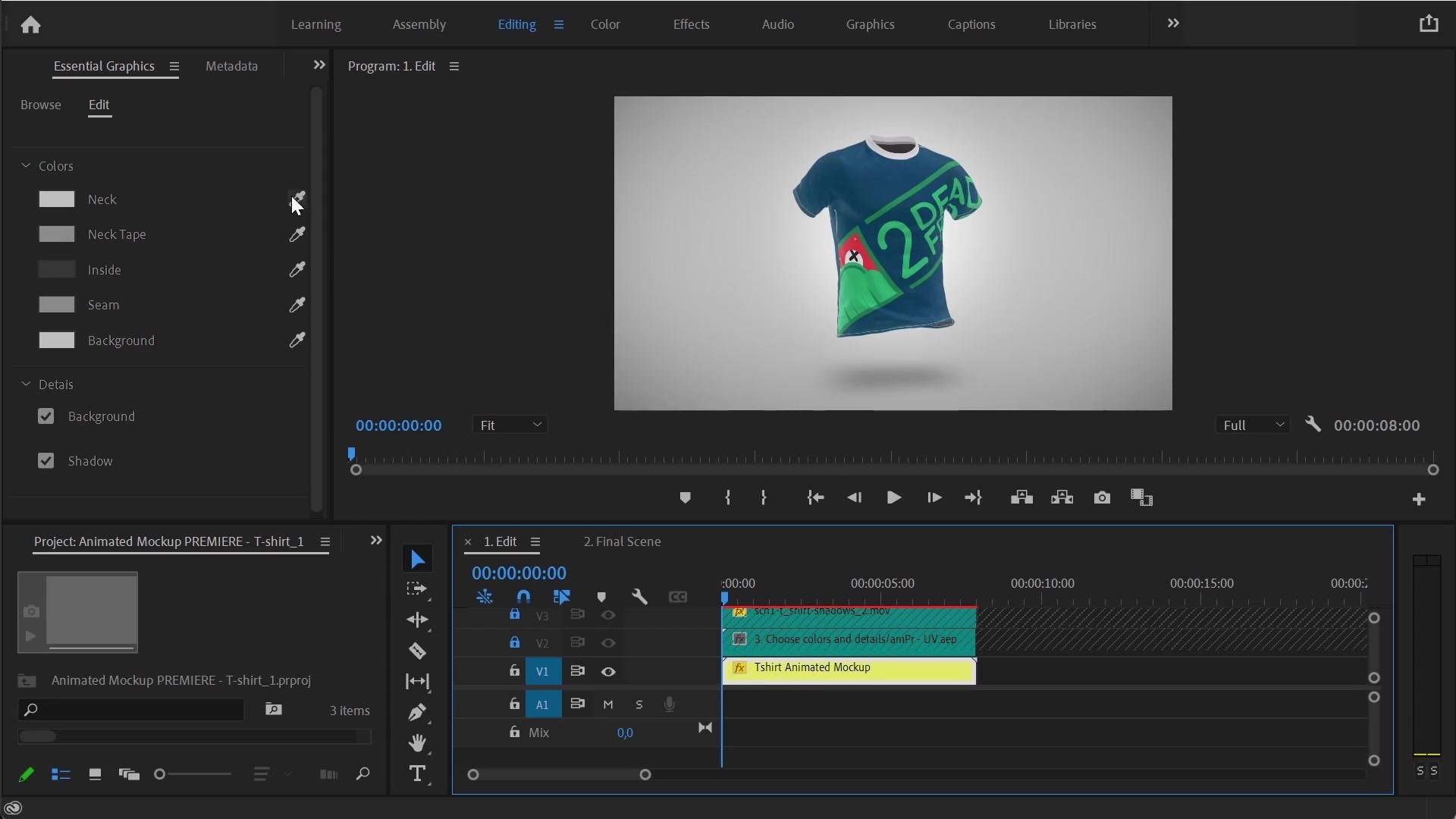Switch to Browse in Essential Graphics
The height and width of the screenshot is (819, 1456).
41,105
